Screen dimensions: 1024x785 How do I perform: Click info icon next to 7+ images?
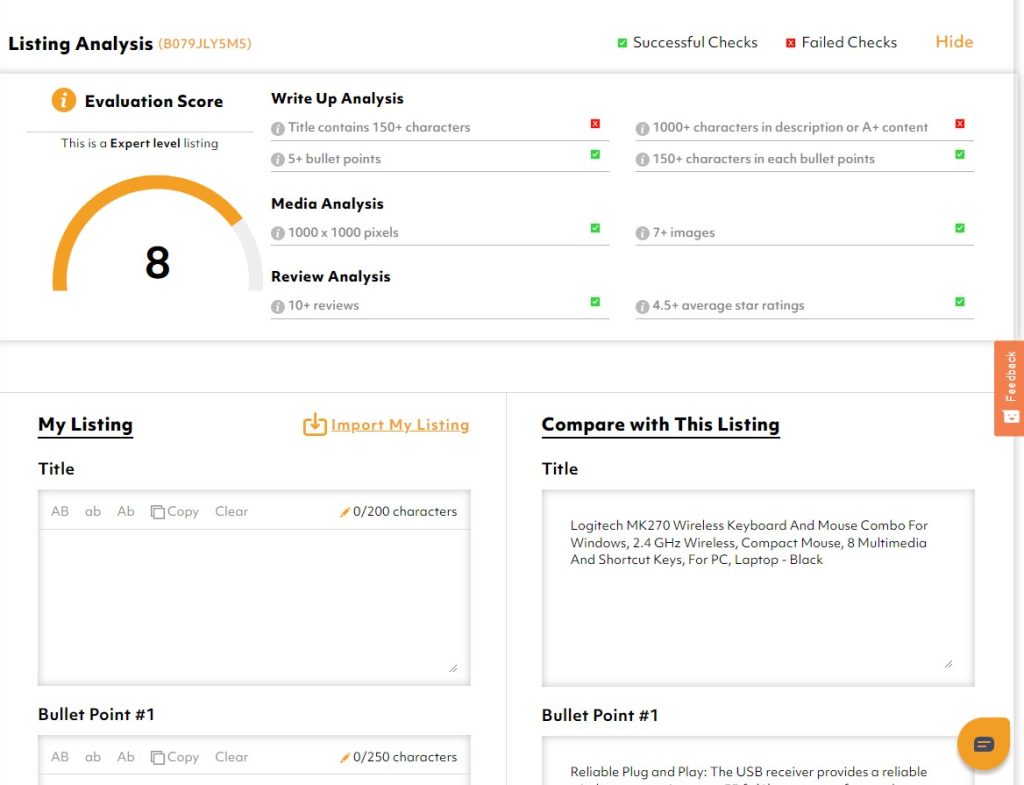click(643, 233)
